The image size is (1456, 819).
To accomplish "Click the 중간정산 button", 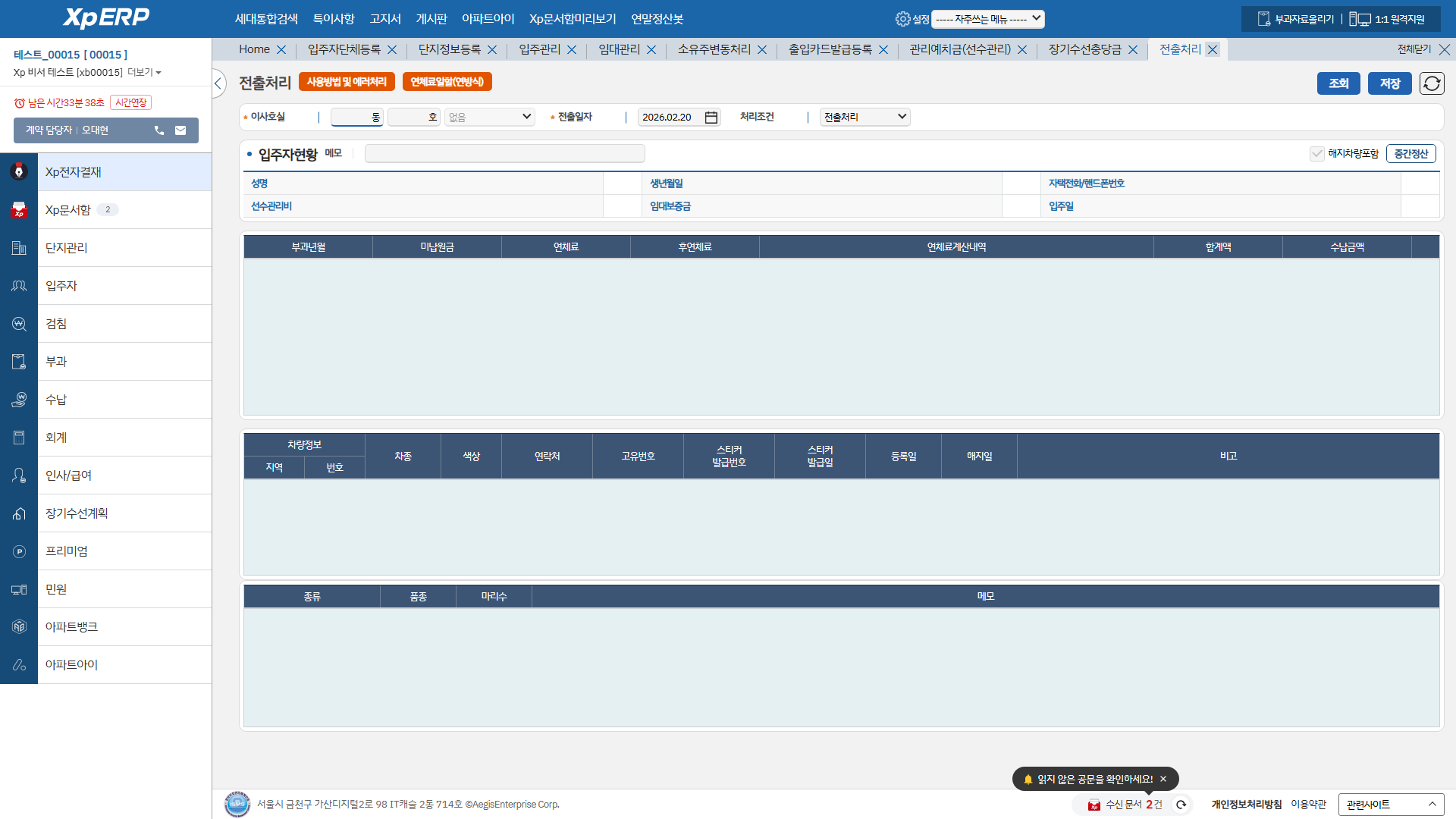I will coord(1410,154).
